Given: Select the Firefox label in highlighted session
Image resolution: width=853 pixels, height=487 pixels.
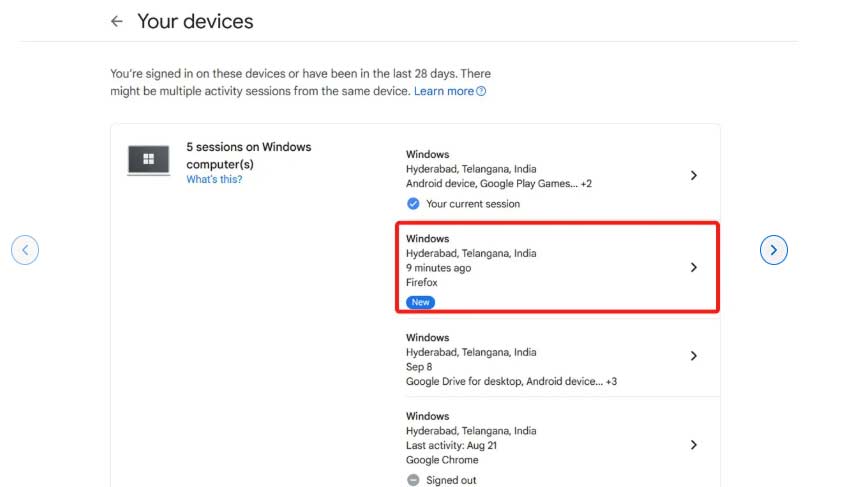Looking at the screenshot, I should [422, 283].
